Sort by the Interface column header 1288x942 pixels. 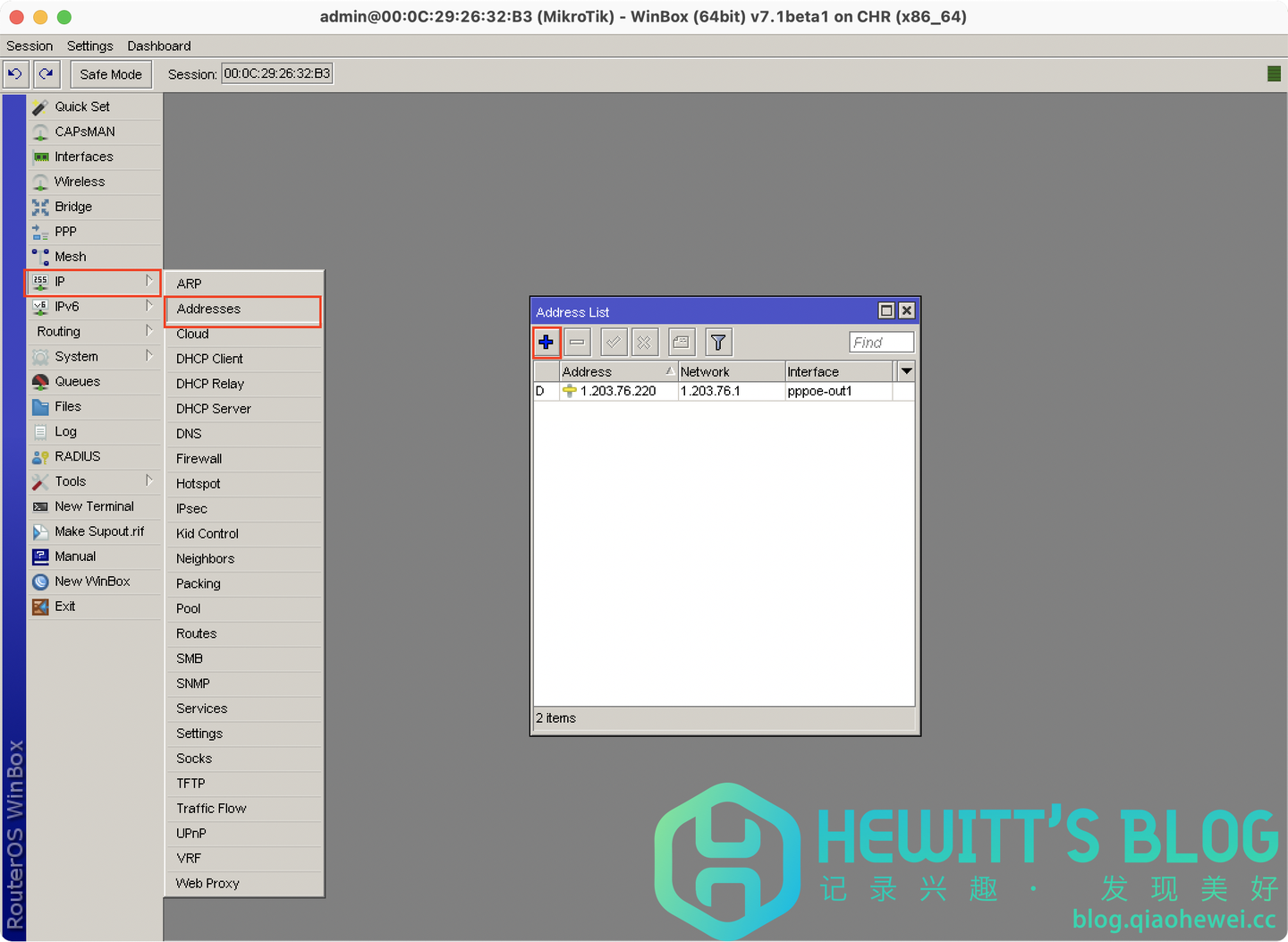[x=839, y=371]
